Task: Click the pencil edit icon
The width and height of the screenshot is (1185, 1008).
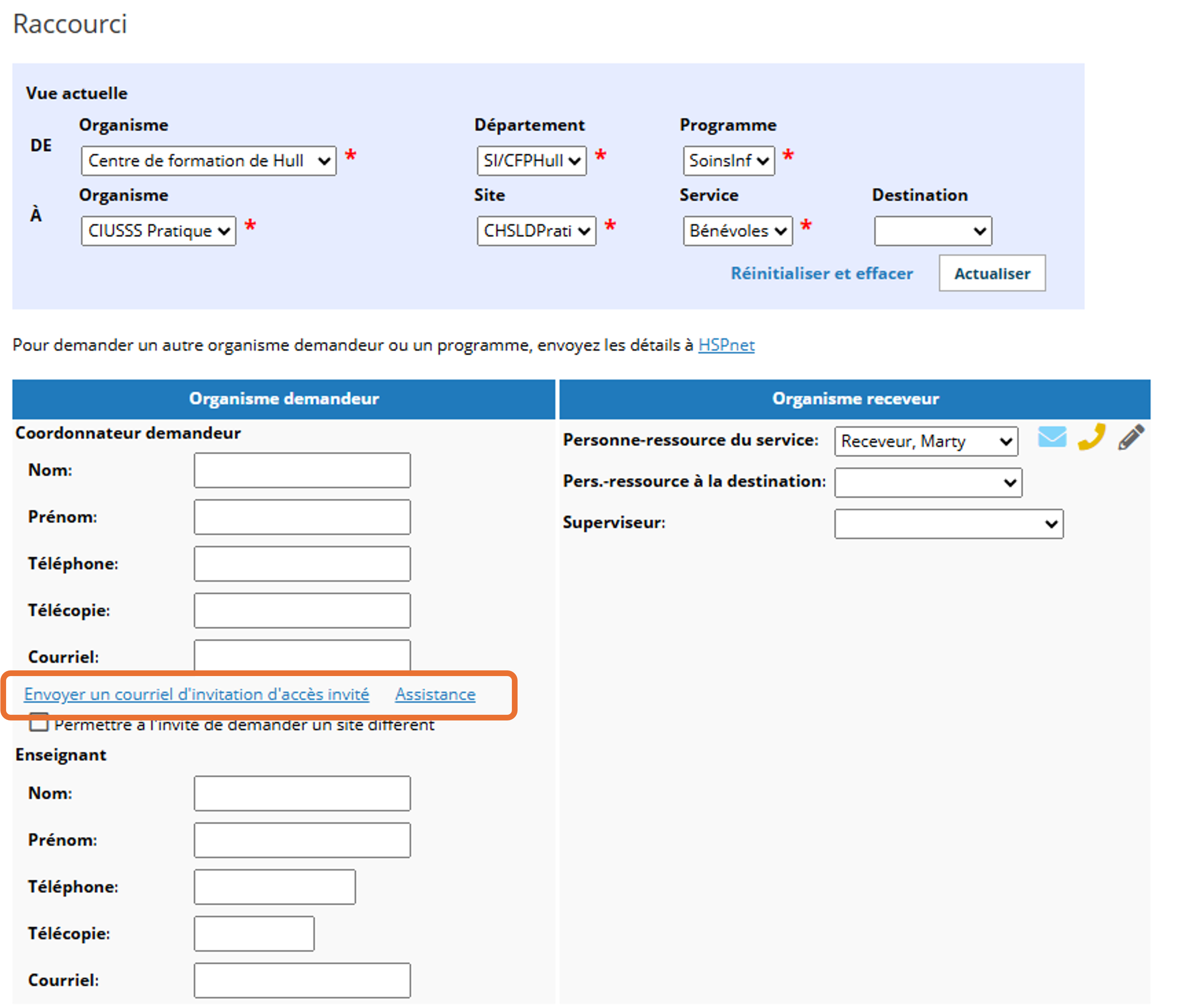Action: click(x=1131, y=438)
